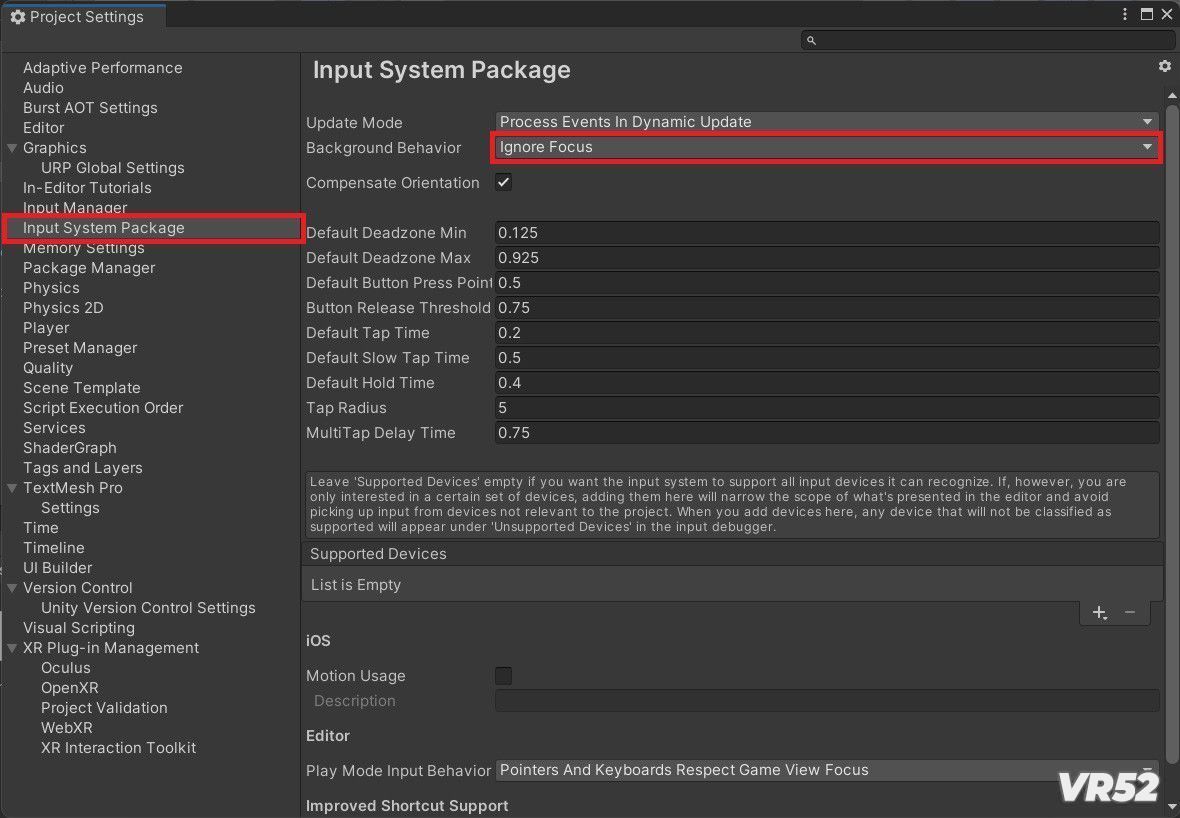Edit the Tap Radius value
Screen dimensions: 1180x818
pos(826,408)
